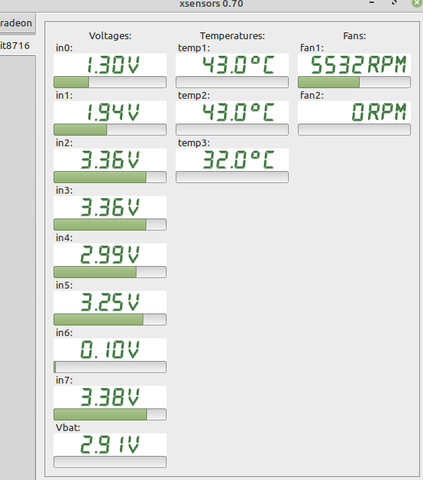
Task: Click the in6 voltage progress bar
Action: (x=110, y=367)
